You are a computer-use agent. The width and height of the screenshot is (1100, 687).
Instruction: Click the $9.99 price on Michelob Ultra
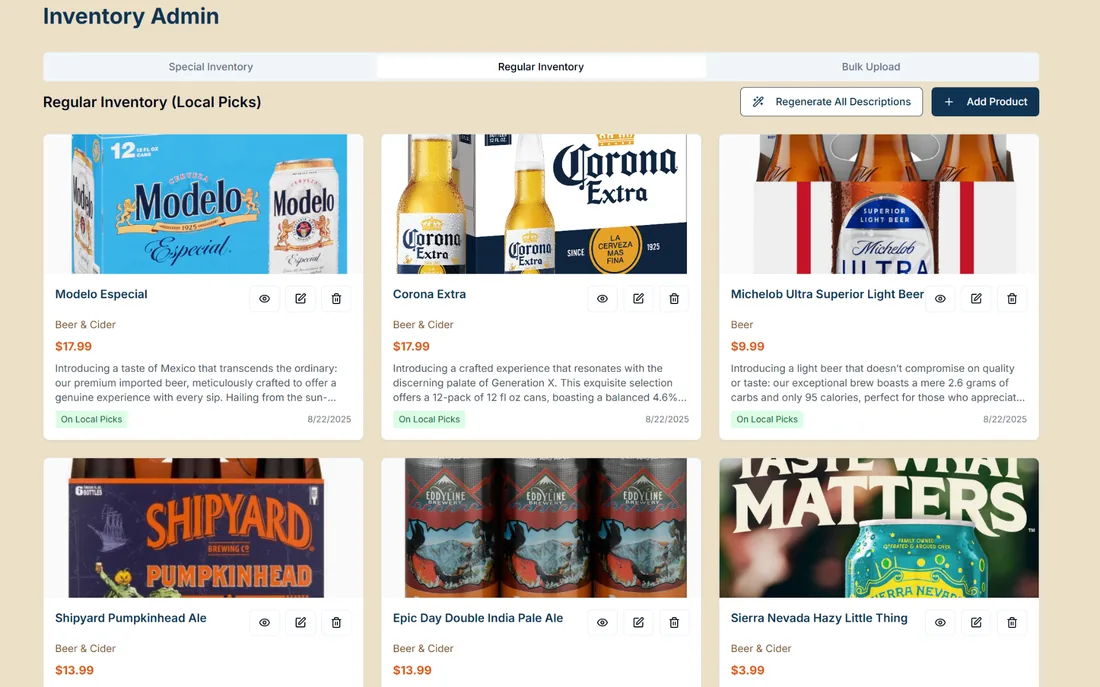click(x=748, y=346)
